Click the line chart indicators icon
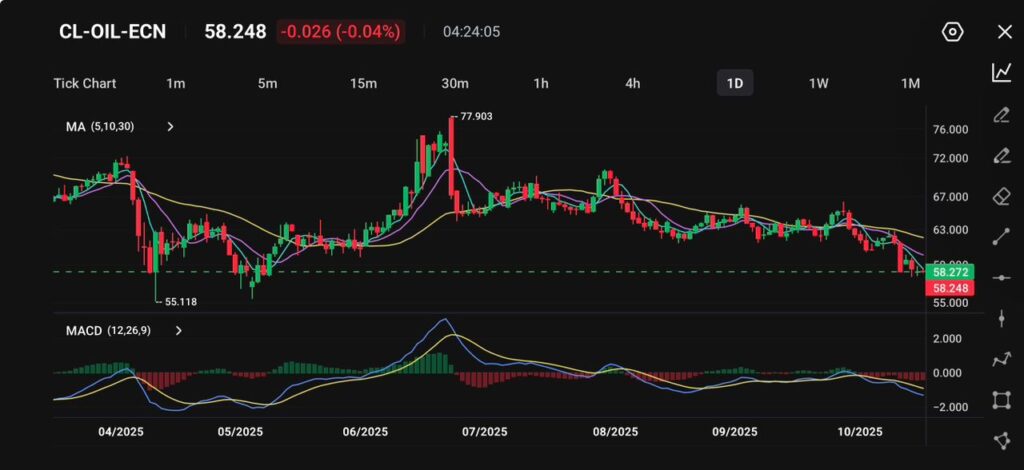 click(x=1001, y=73)
